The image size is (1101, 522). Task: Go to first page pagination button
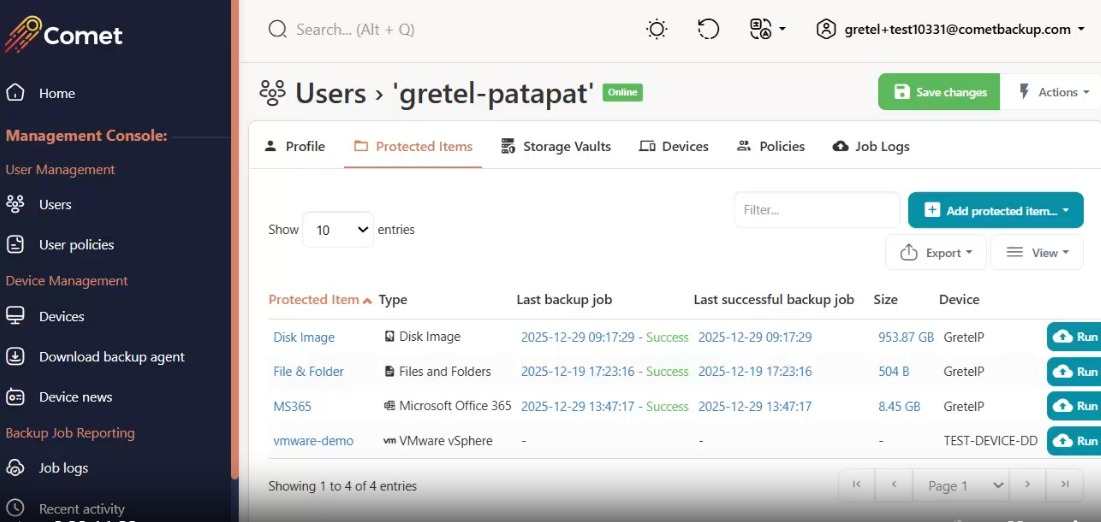(856, 485)
